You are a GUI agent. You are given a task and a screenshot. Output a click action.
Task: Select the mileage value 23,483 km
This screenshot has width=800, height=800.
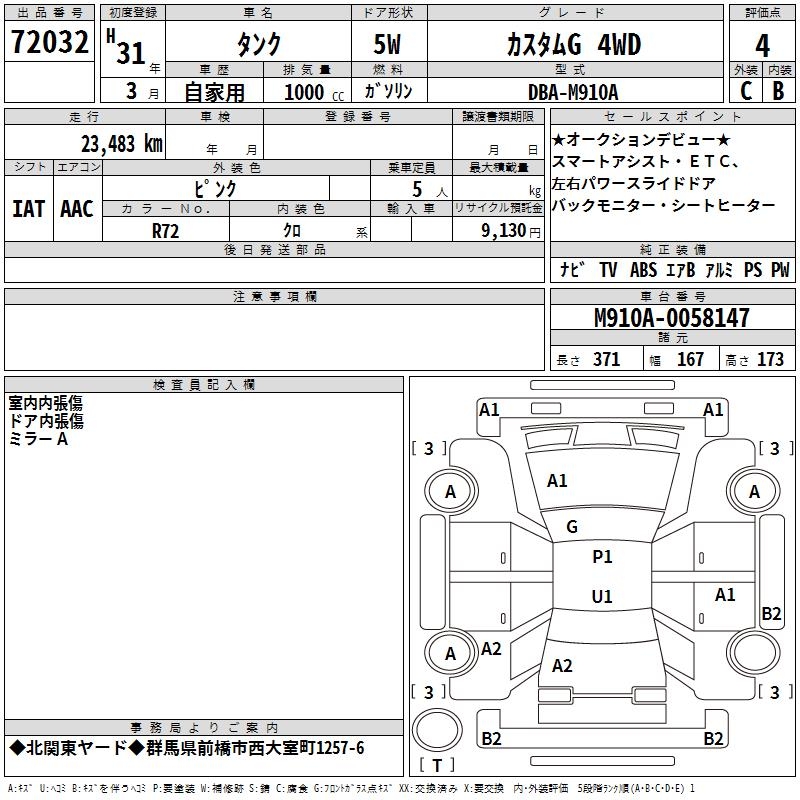[118, 144]
